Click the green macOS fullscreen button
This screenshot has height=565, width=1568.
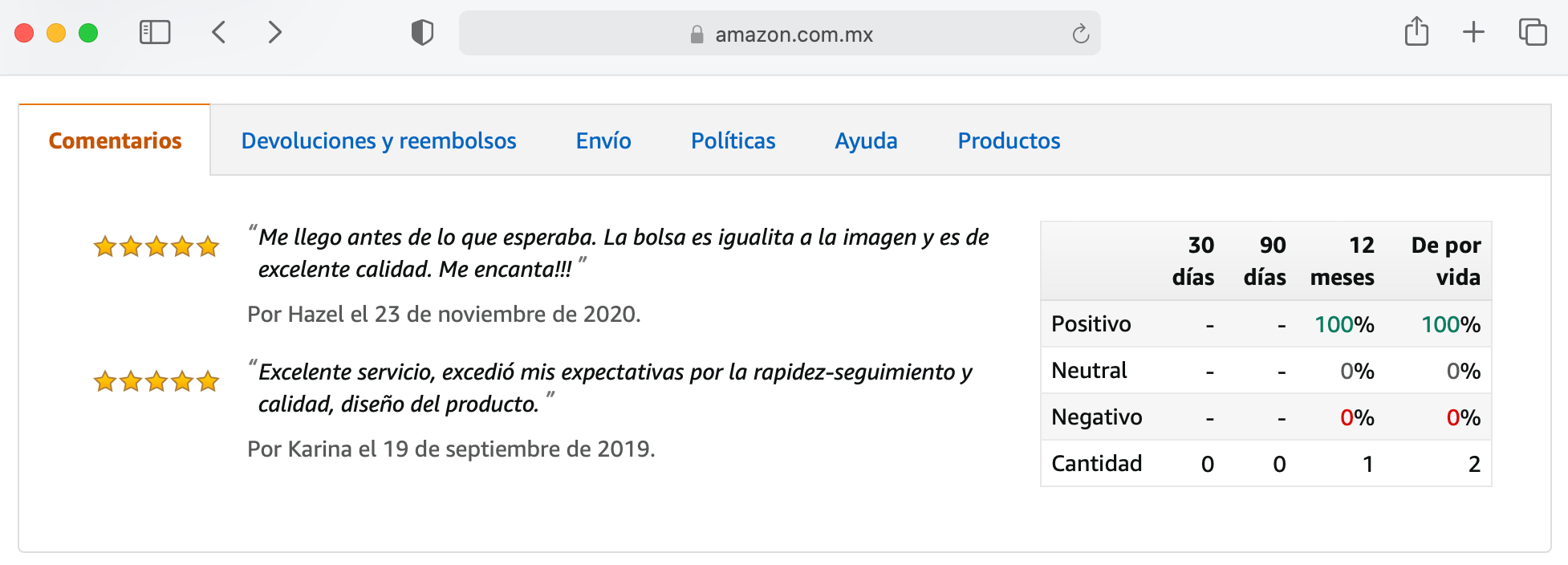click(x=88, y=33)
